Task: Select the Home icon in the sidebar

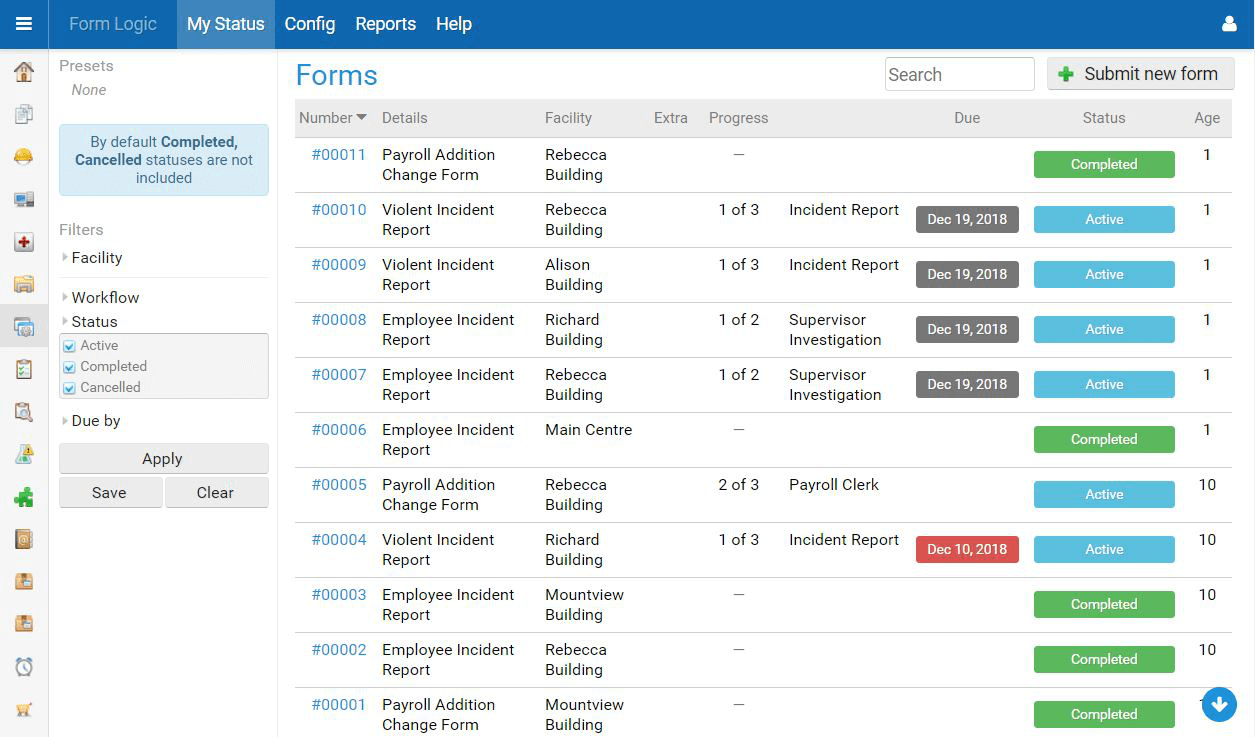Action: [x=24, y=71]
